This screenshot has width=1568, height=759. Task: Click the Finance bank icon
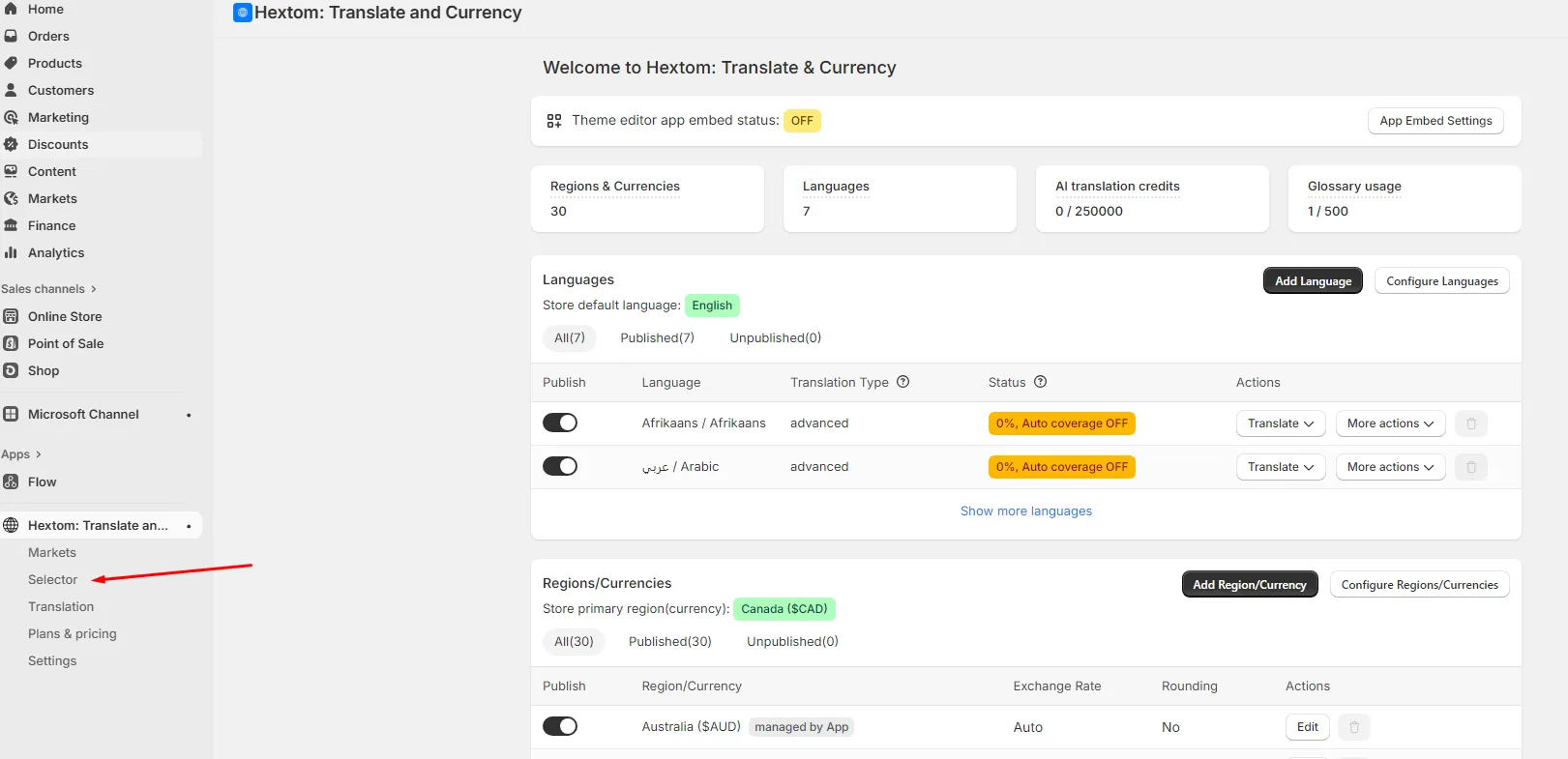(11, 225)
